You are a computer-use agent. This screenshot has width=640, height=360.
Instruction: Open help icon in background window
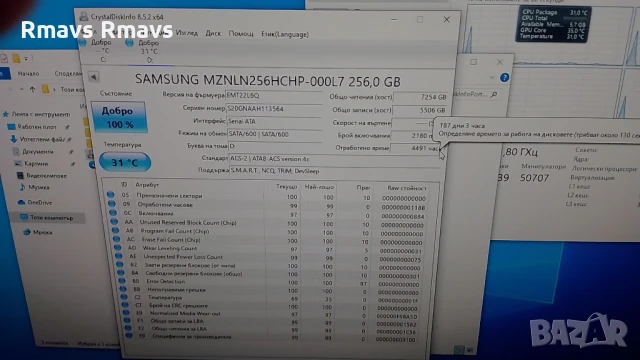click(504, 77)
